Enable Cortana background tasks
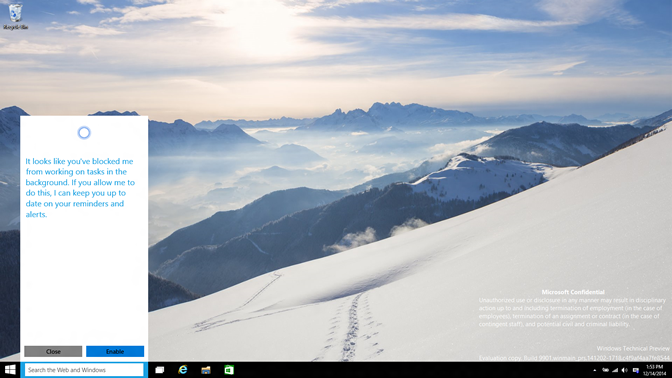The image size is (672, 378). pyautogui.click(x=115, y=351)
